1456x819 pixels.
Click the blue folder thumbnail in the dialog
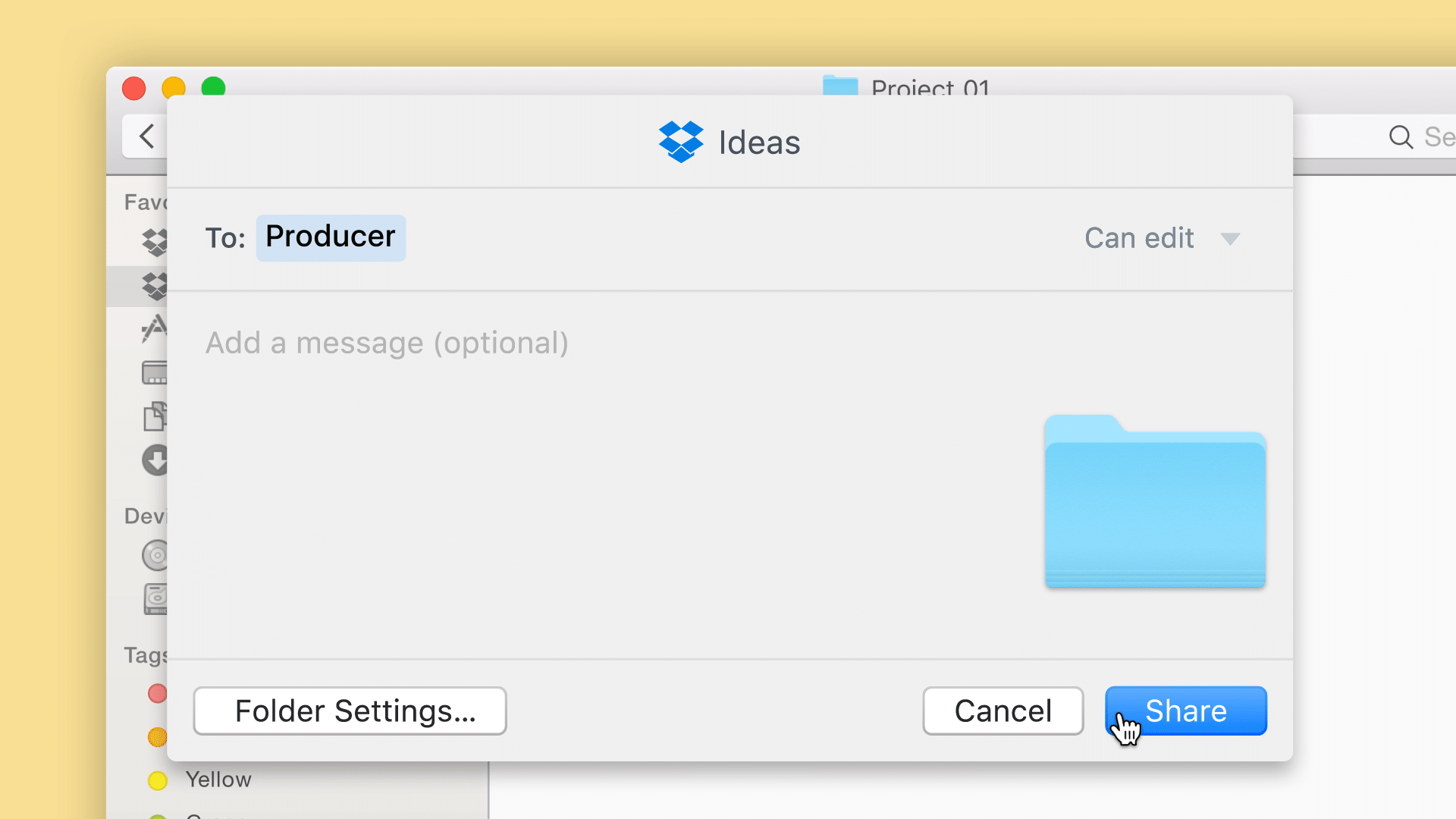tap(1155, 502)
